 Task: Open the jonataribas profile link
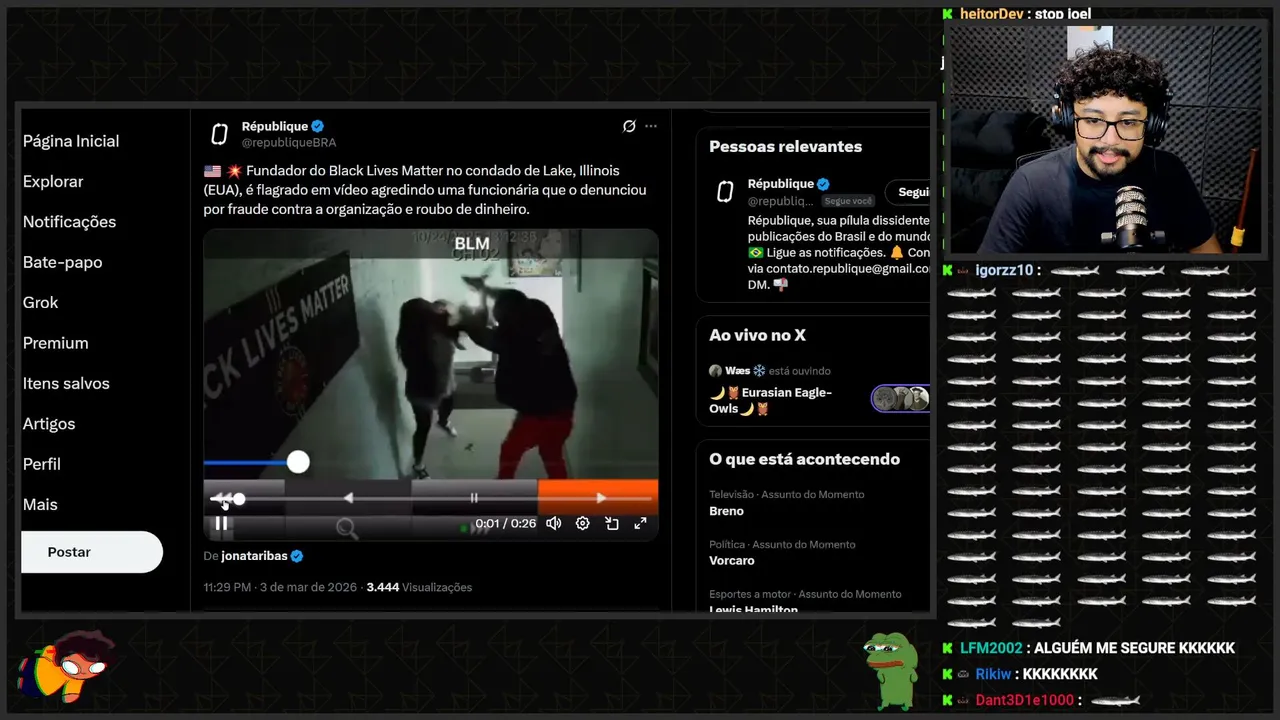pyautogui.click(x=254, y=556)
